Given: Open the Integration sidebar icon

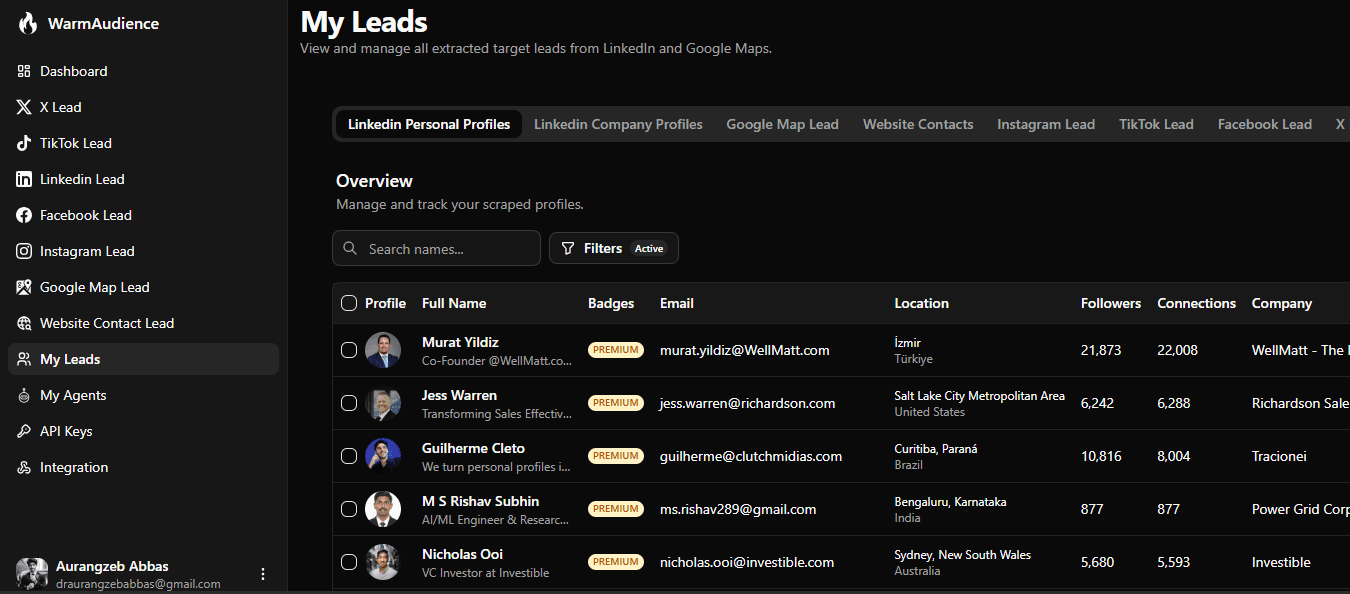Looking at the screenshot, I should 24,467.
